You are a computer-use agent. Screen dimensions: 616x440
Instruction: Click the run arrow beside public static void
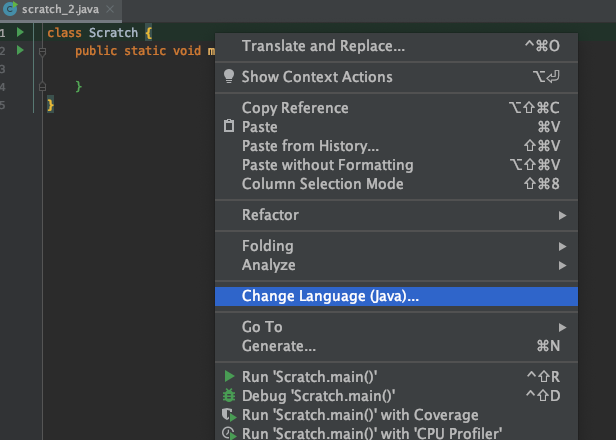(20, 50)
